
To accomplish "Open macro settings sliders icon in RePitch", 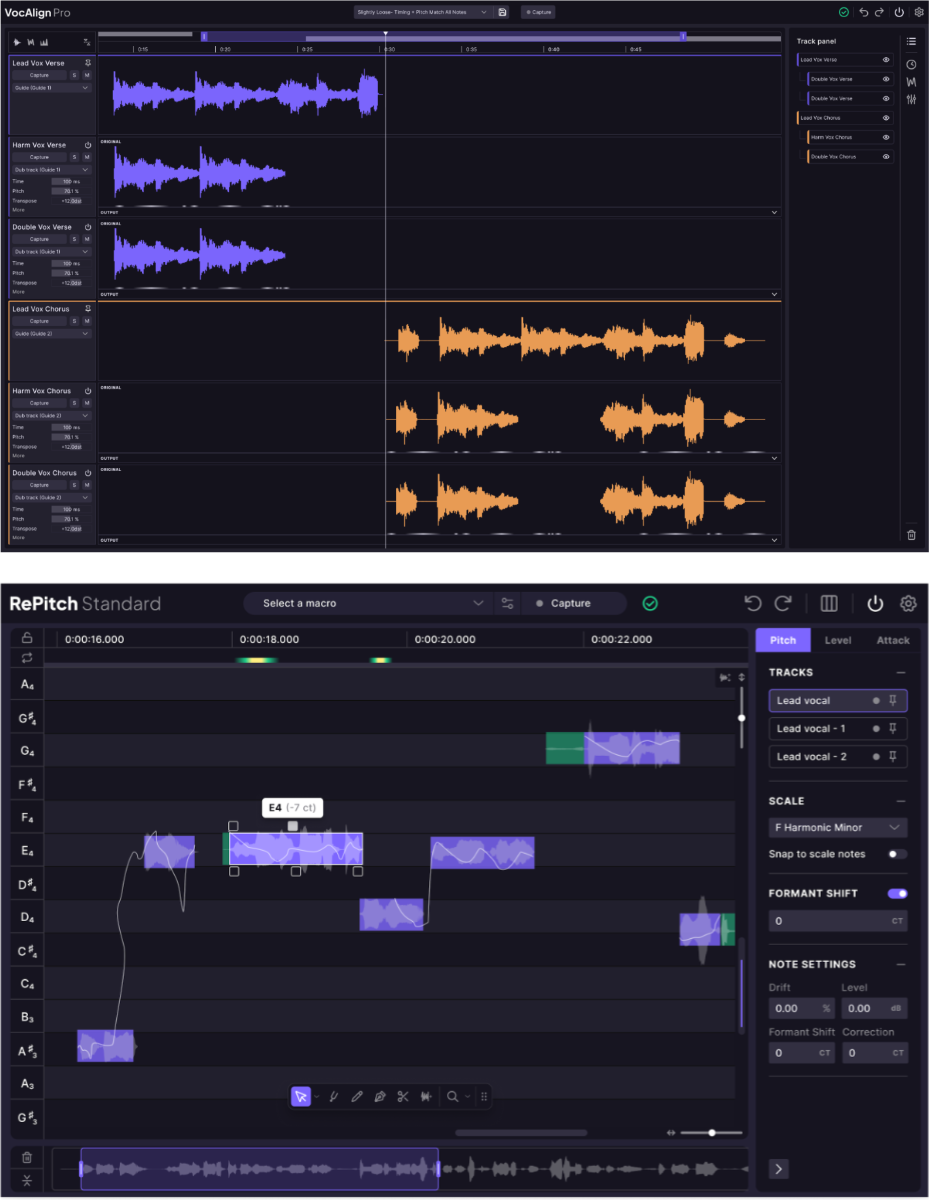I will coord(508,603).
